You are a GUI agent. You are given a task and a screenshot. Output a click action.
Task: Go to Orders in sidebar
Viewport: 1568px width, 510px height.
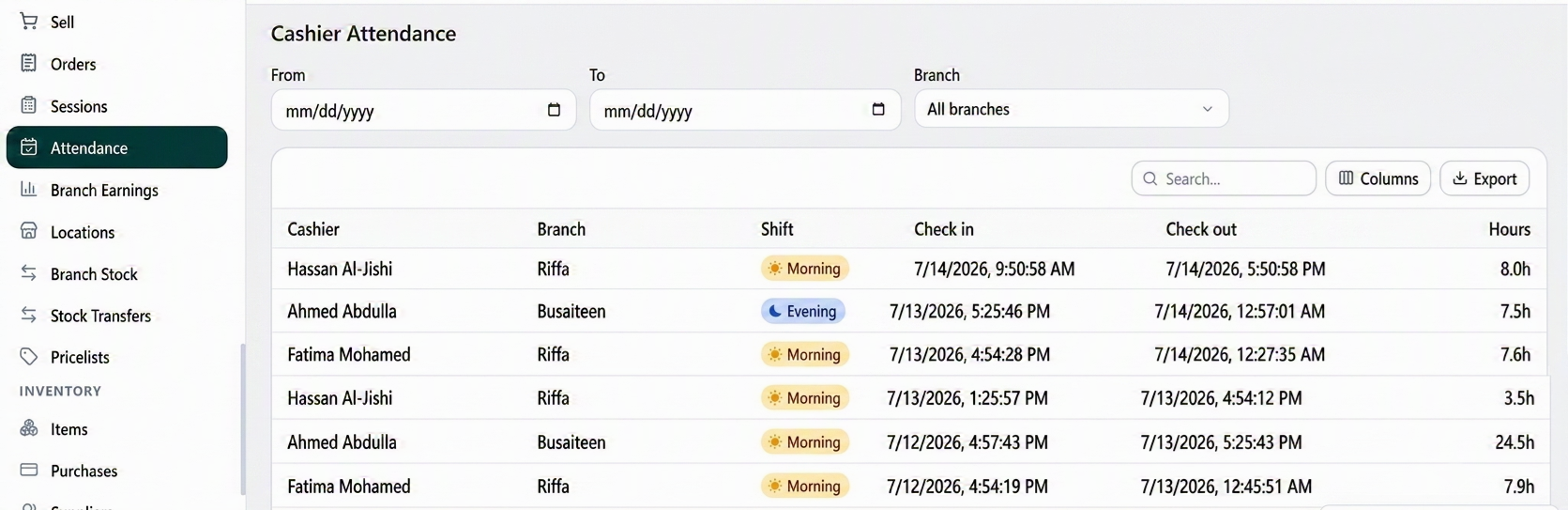pyautogui.click(x=116, y=64)
